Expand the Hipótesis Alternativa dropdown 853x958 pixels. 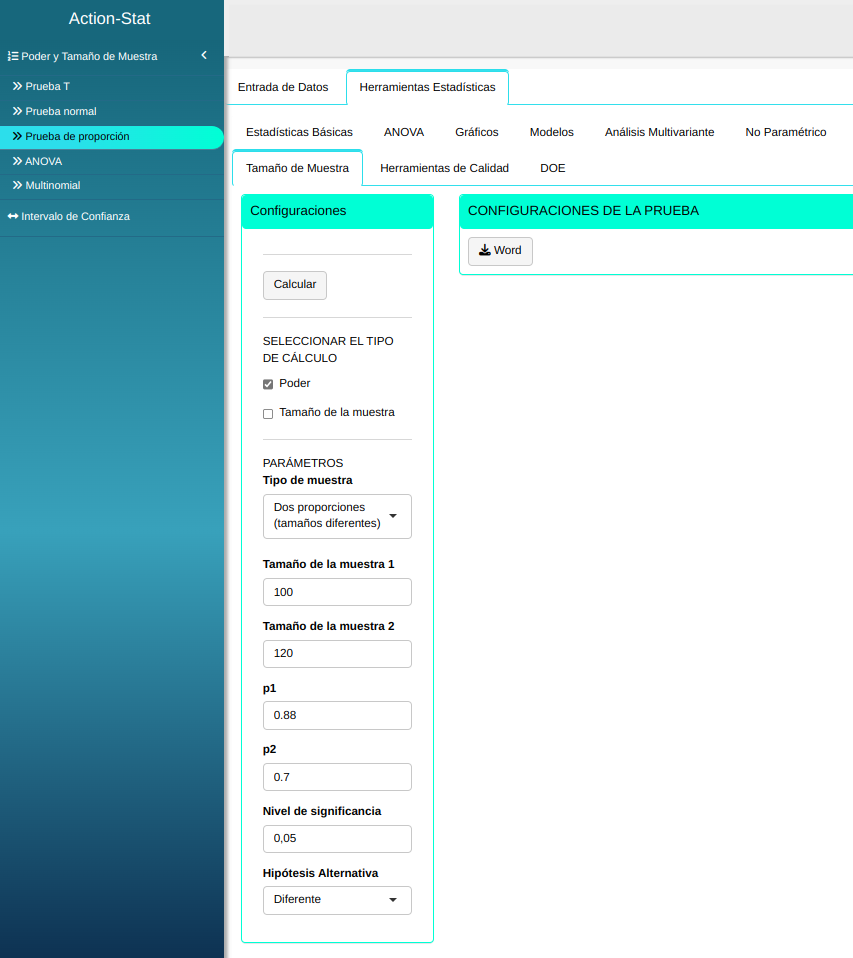(x=337, y=900)
